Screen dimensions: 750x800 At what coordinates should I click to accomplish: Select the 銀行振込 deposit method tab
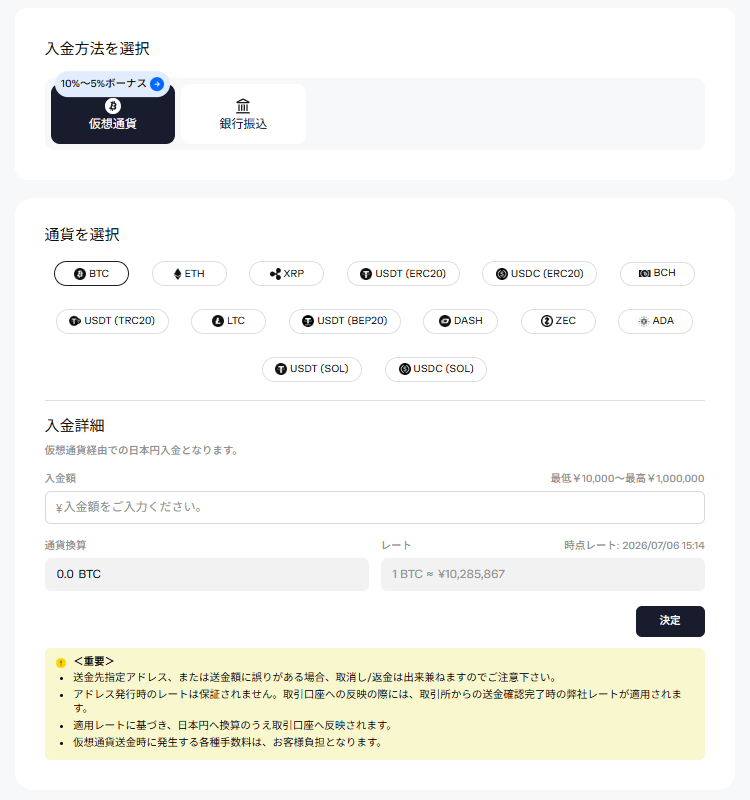(243, 114)
